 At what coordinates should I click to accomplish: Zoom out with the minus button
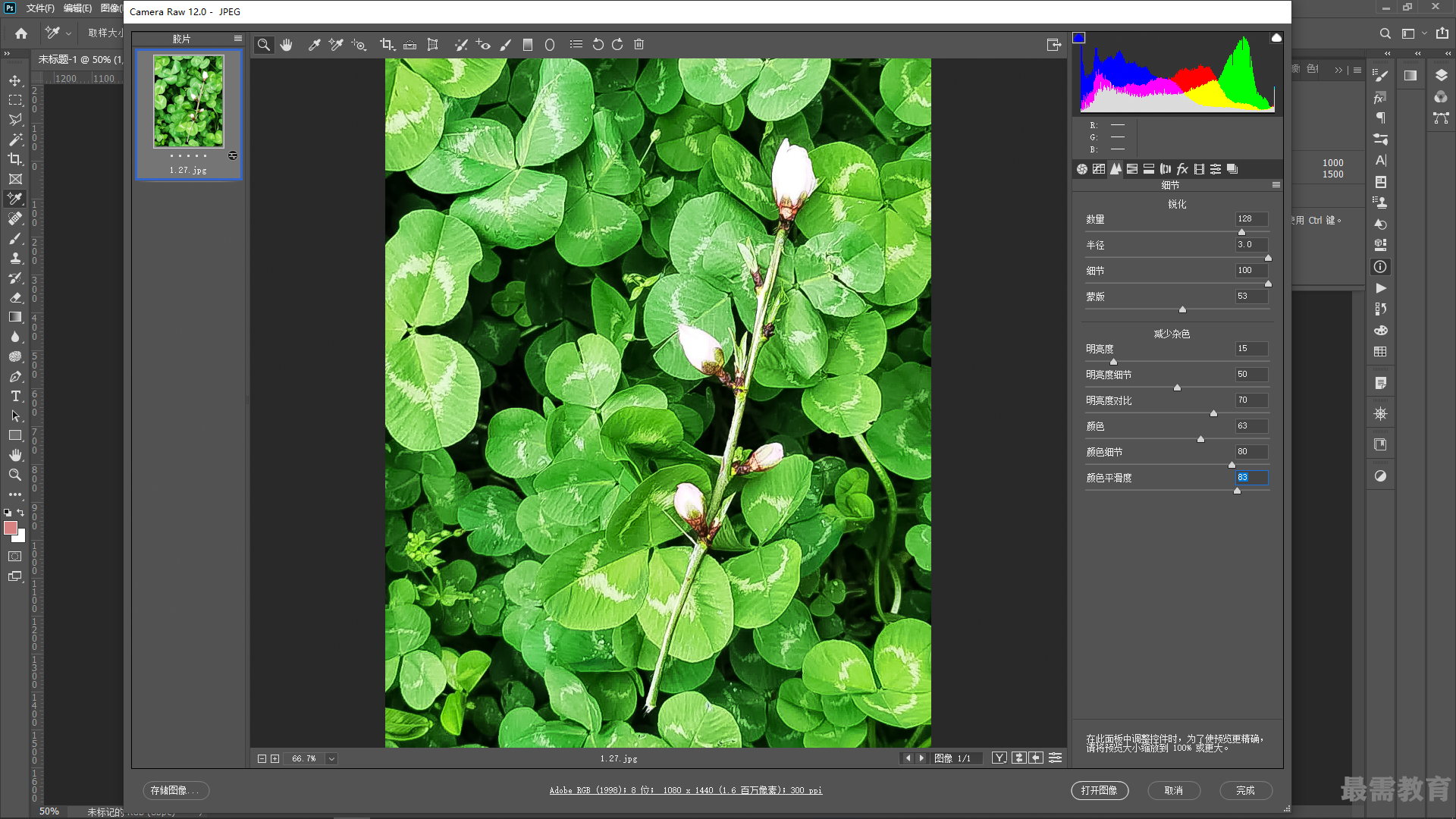pyautogui.click(x=262, y=758)
